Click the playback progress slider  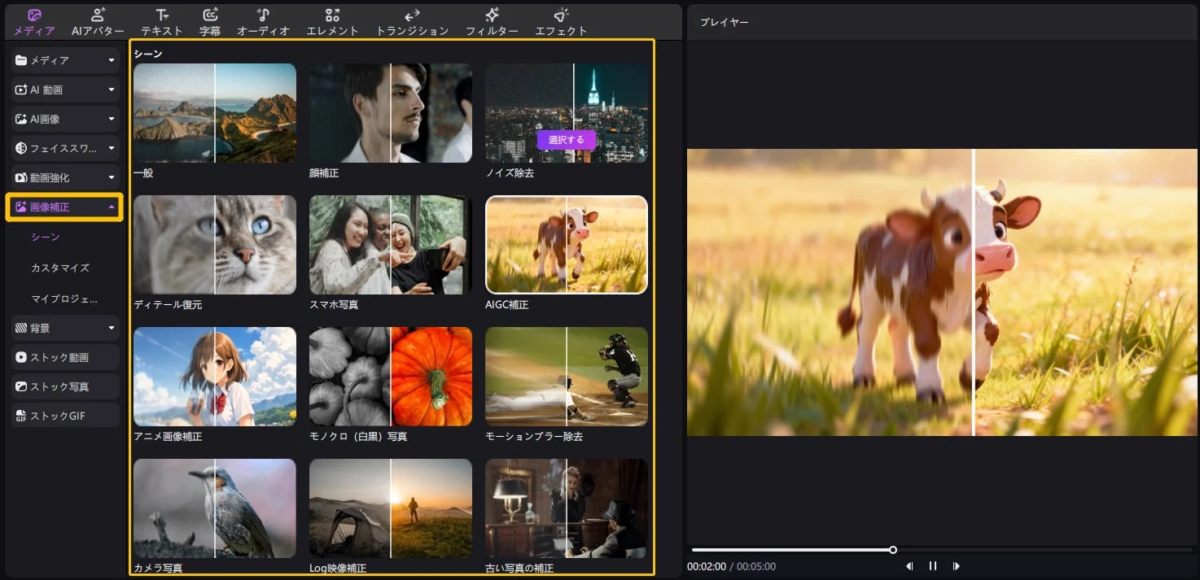pos(893,548)
